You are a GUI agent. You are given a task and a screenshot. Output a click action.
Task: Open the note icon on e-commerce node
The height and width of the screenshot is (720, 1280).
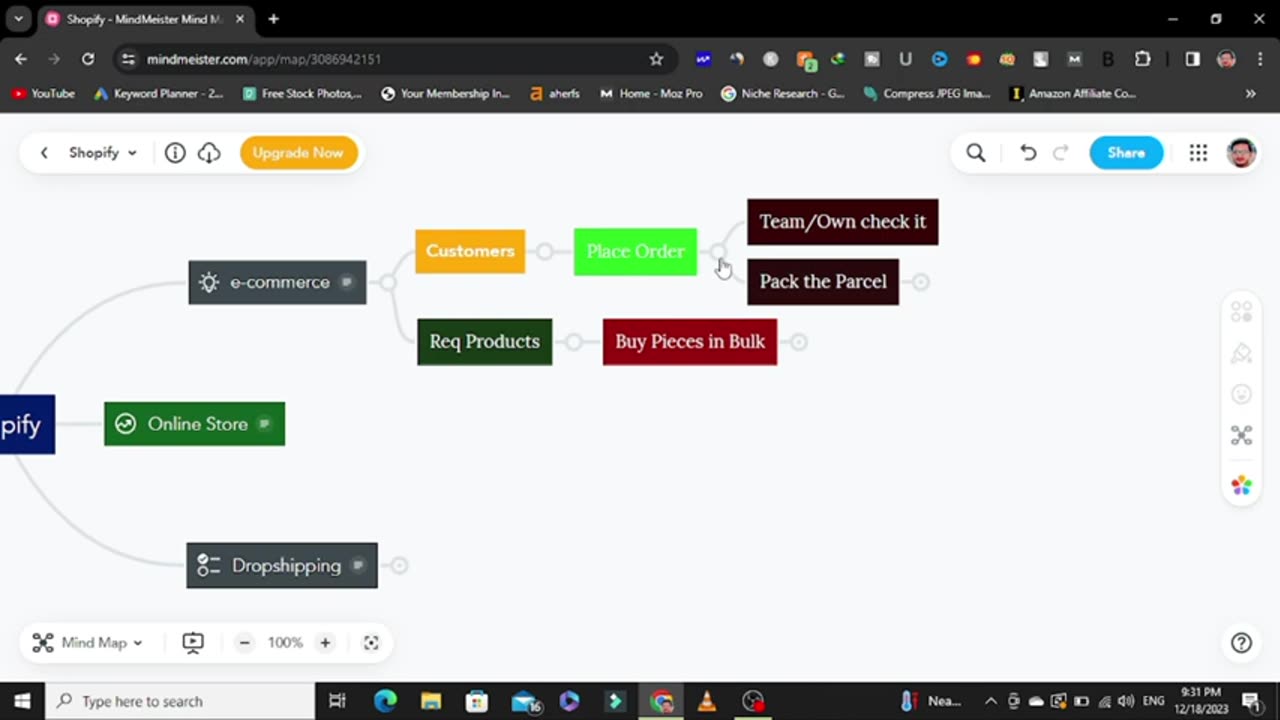347,282
